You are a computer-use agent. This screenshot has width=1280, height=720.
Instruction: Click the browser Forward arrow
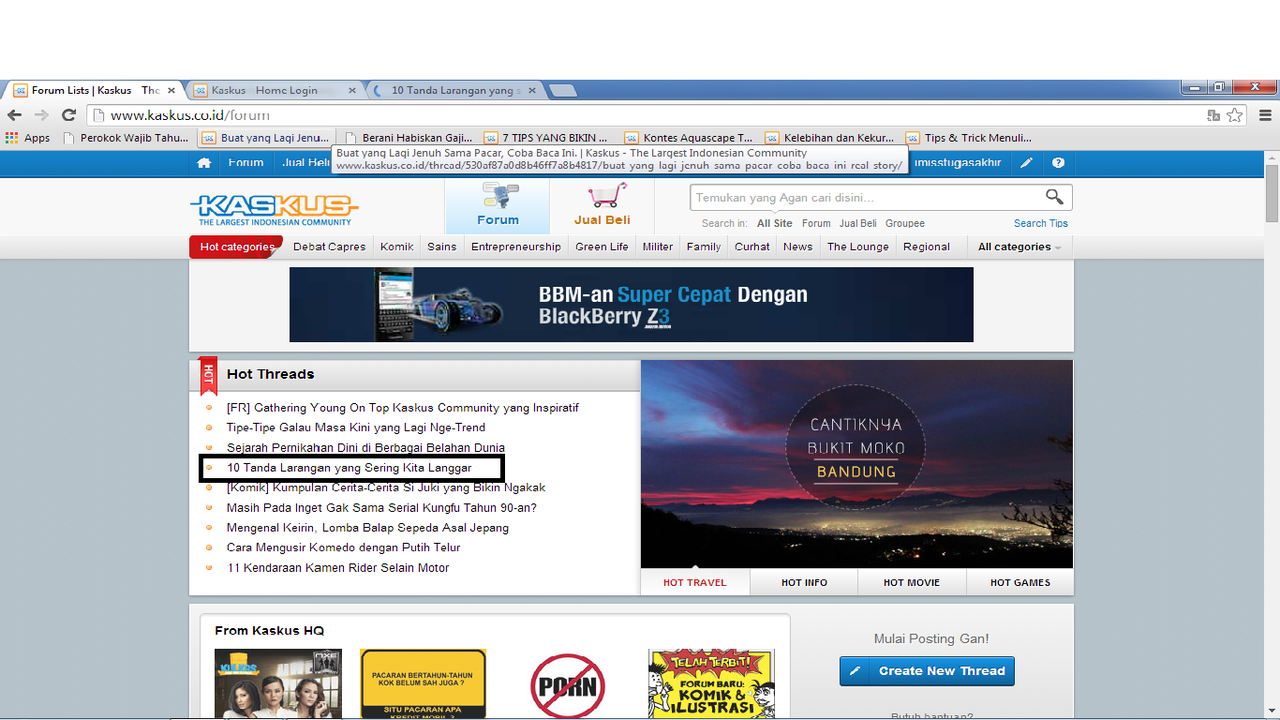point(41,115)
